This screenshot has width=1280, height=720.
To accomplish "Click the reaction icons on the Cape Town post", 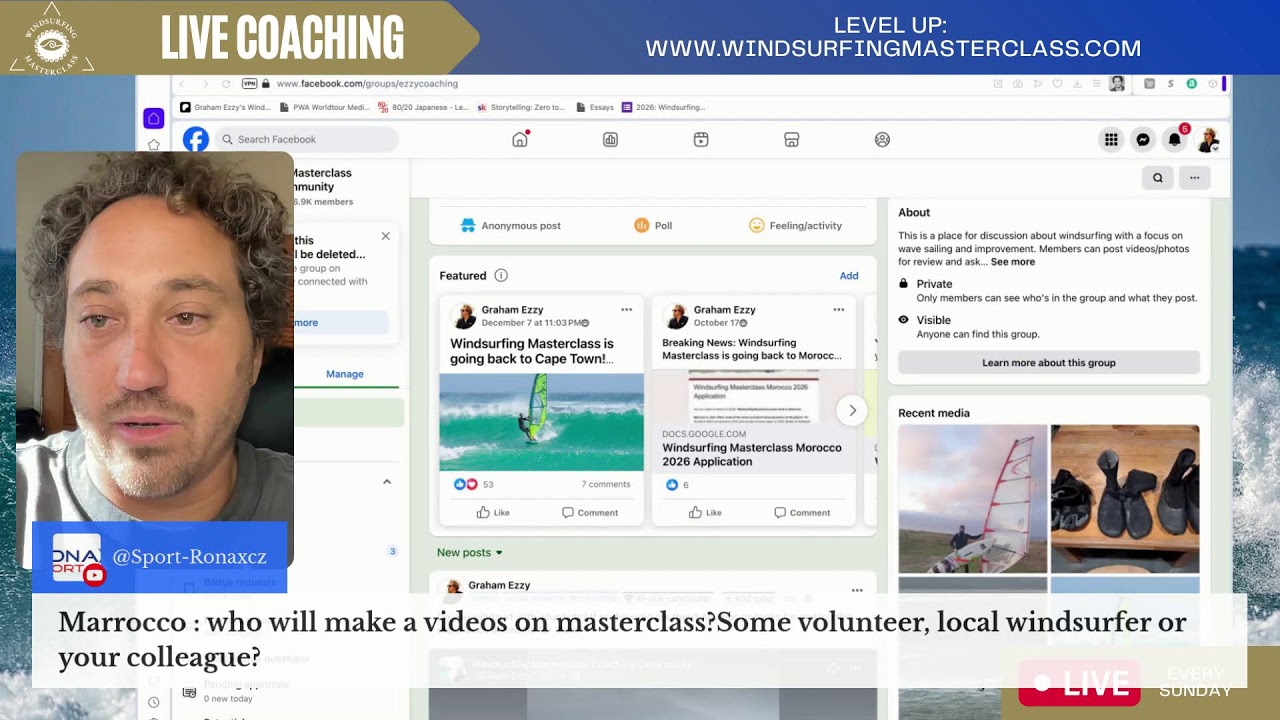I will 466,484.
